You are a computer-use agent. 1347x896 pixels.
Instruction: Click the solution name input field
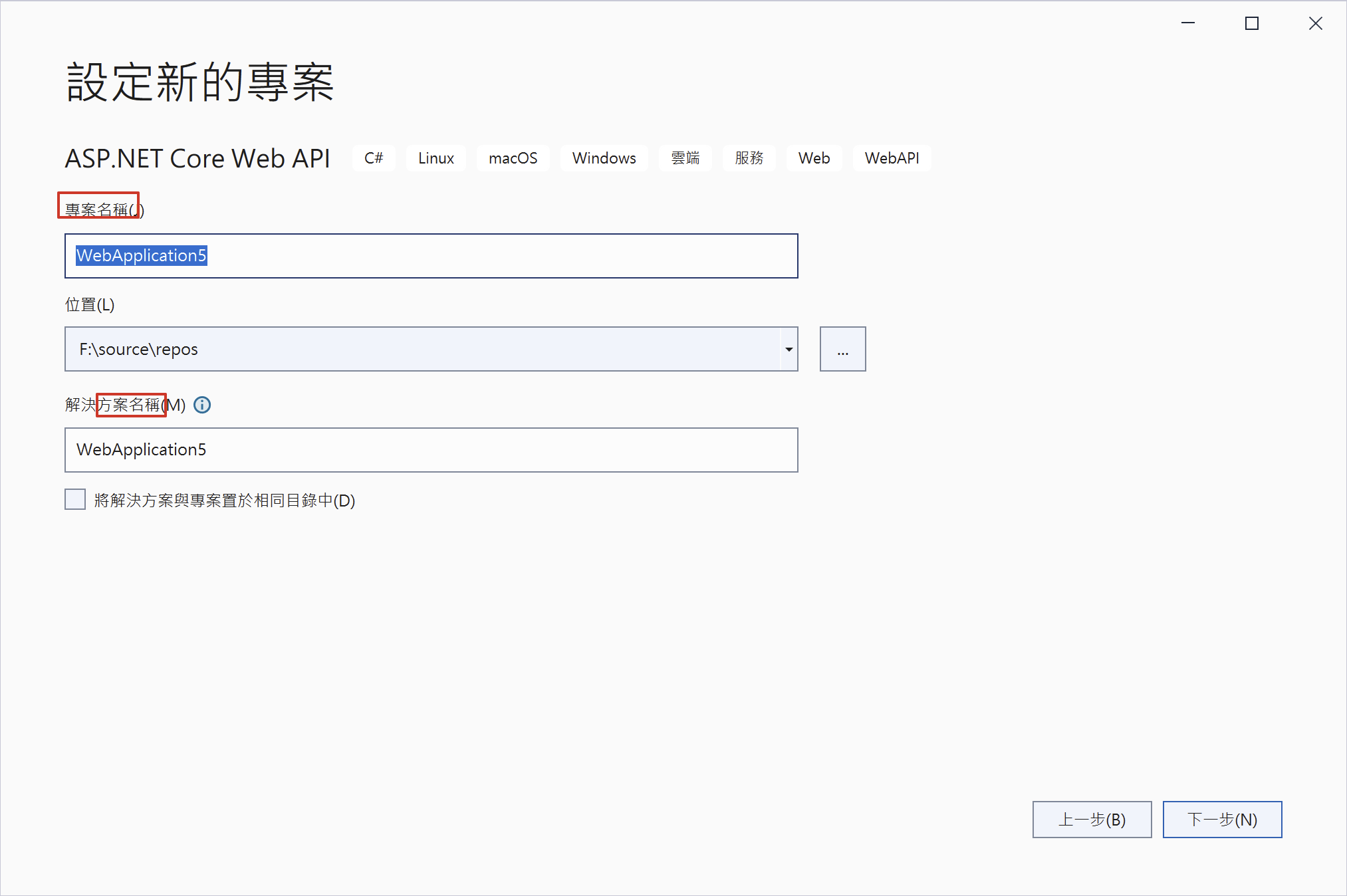click(431, 450)
